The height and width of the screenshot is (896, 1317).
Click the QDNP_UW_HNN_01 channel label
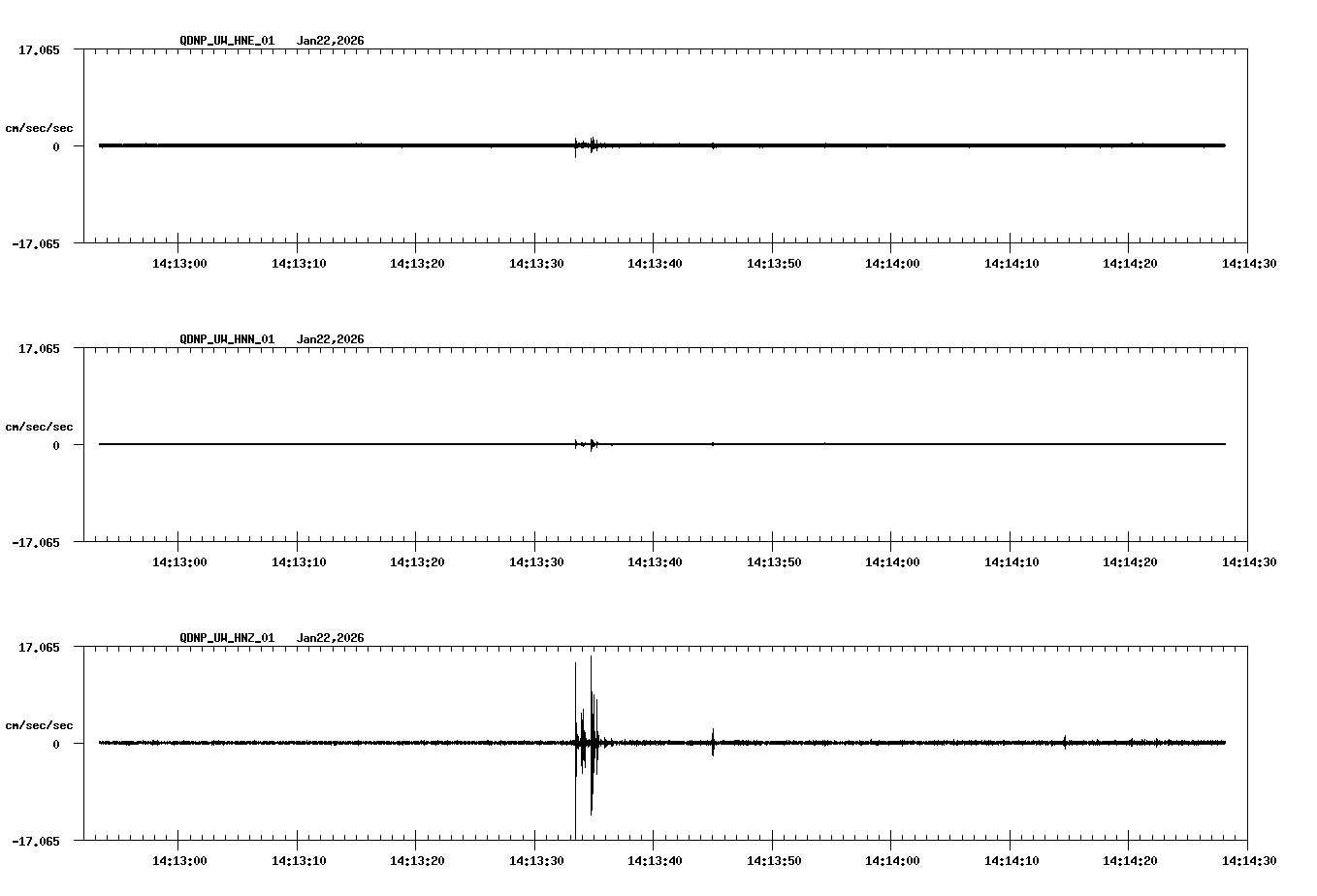click(x=226, y=339)
